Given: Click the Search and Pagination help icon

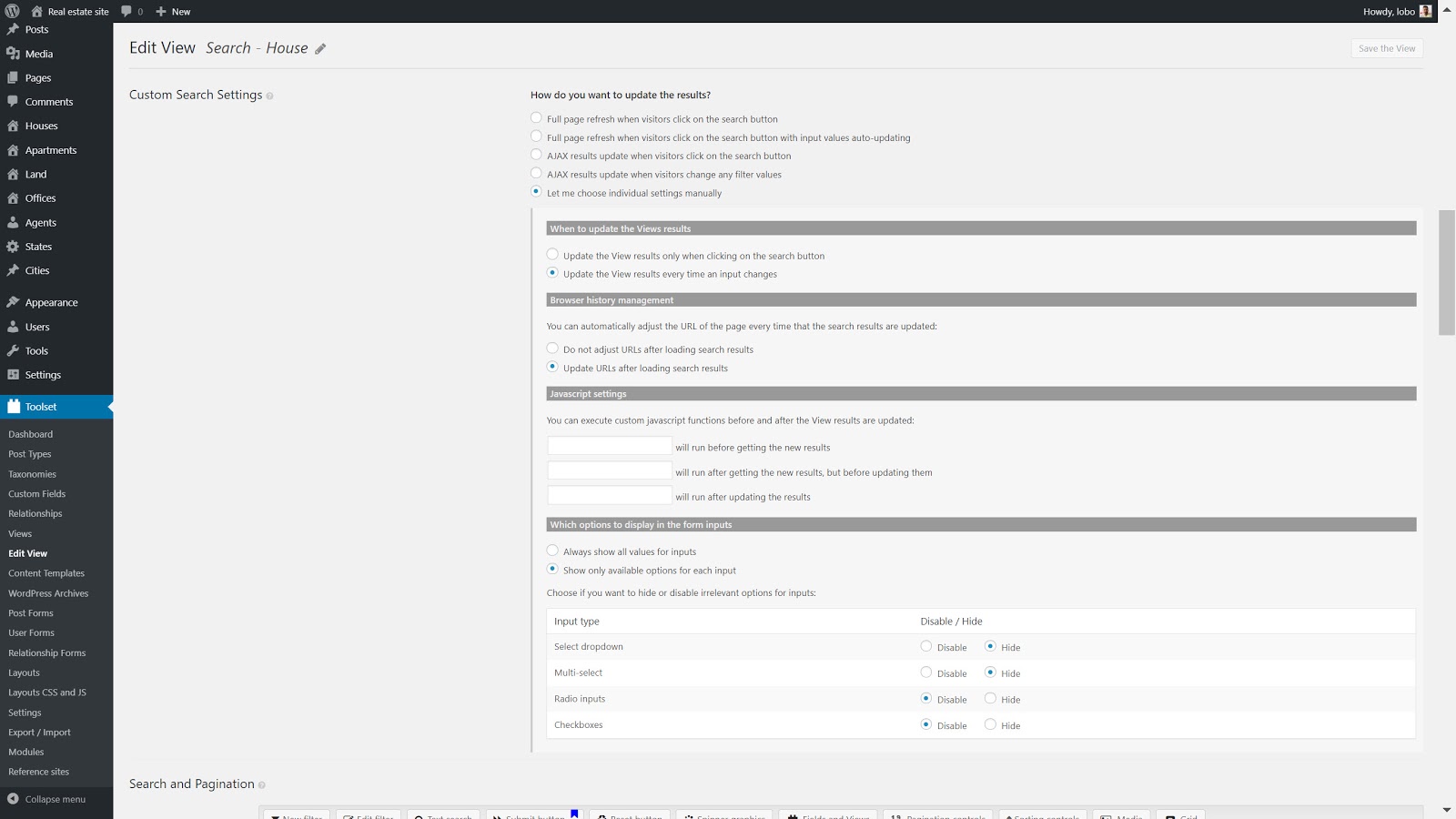Looking at the screenshot, I should click(x=262, y=785).
